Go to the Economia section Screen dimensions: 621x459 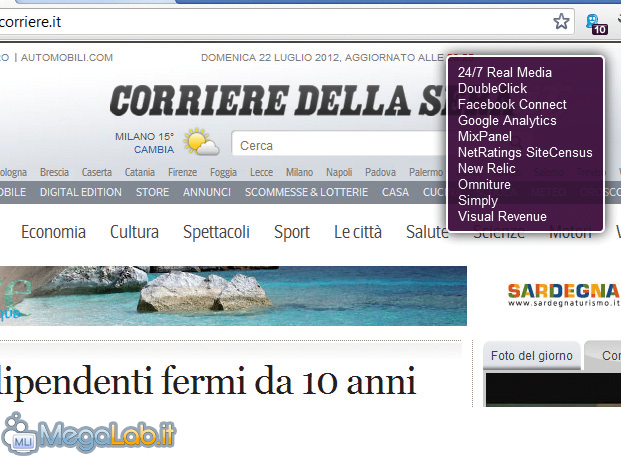53,232
